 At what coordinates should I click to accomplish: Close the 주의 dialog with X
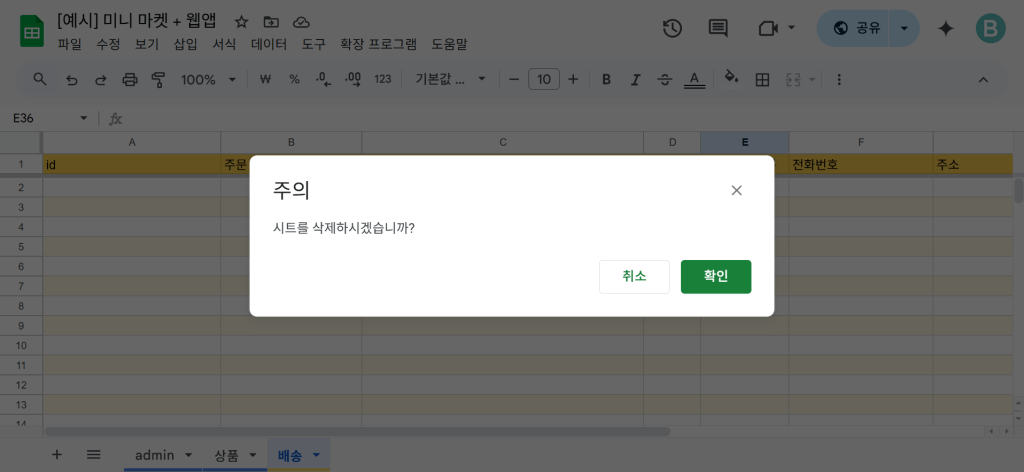pyautogui.click(x=736, y=190)
